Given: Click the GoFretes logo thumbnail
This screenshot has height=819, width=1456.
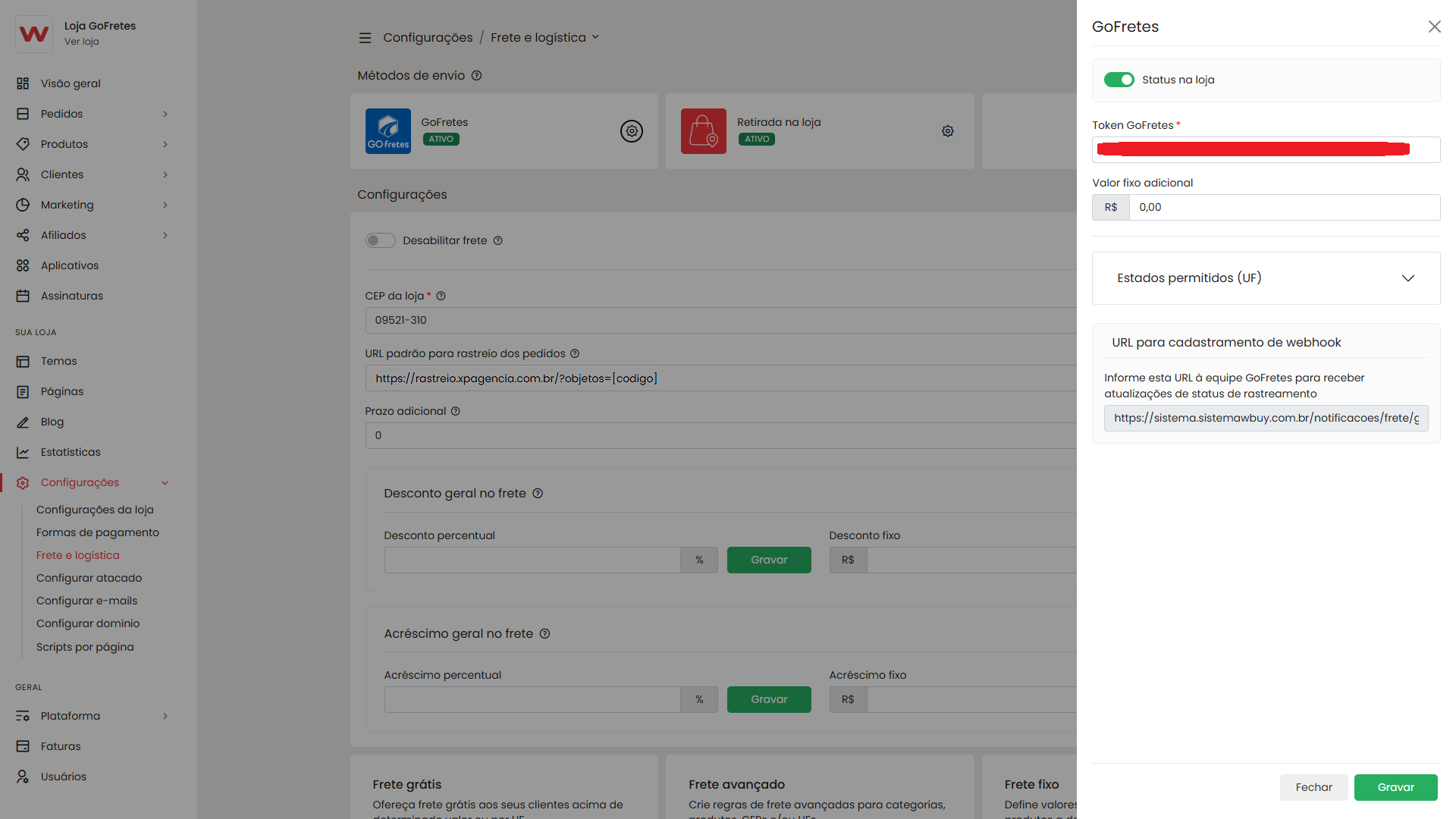Looking at the screenshot, I should pos(388,131).
